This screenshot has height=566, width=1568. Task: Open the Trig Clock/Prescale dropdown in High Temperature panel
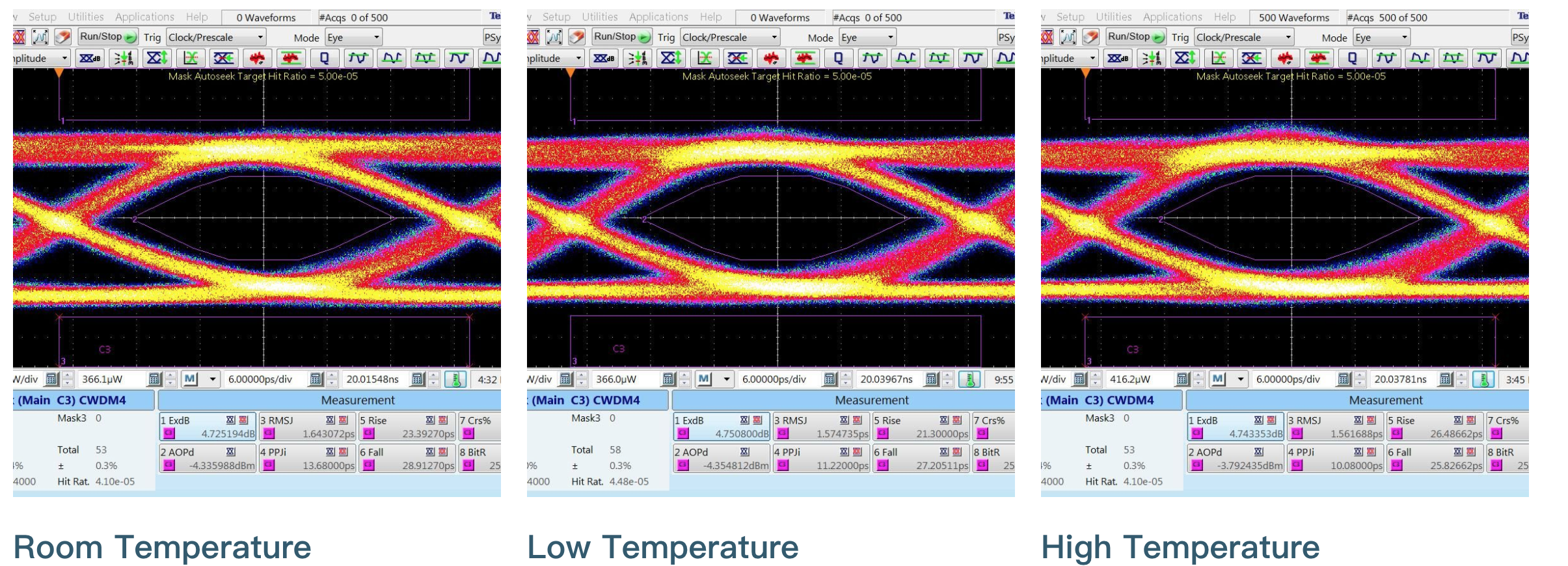[x=1244, y=37]
